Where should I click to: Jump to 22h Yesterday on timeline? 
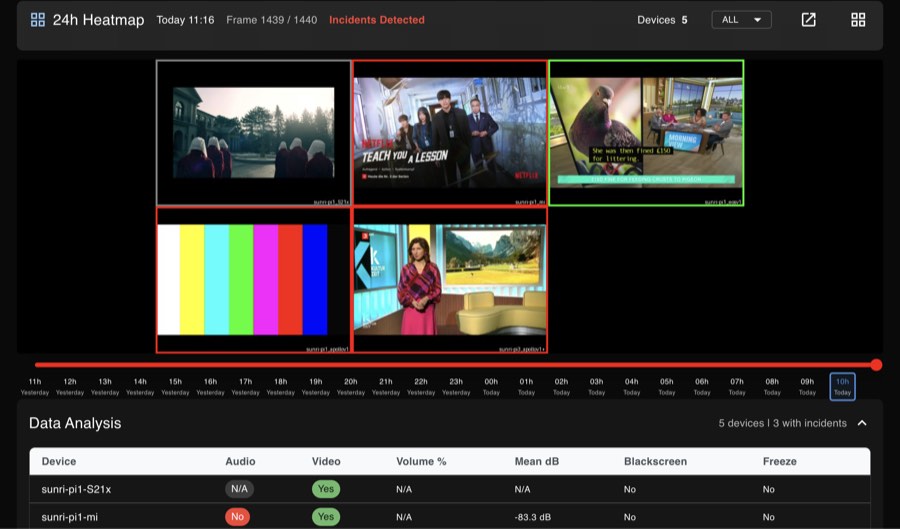(x=421, y=387)
